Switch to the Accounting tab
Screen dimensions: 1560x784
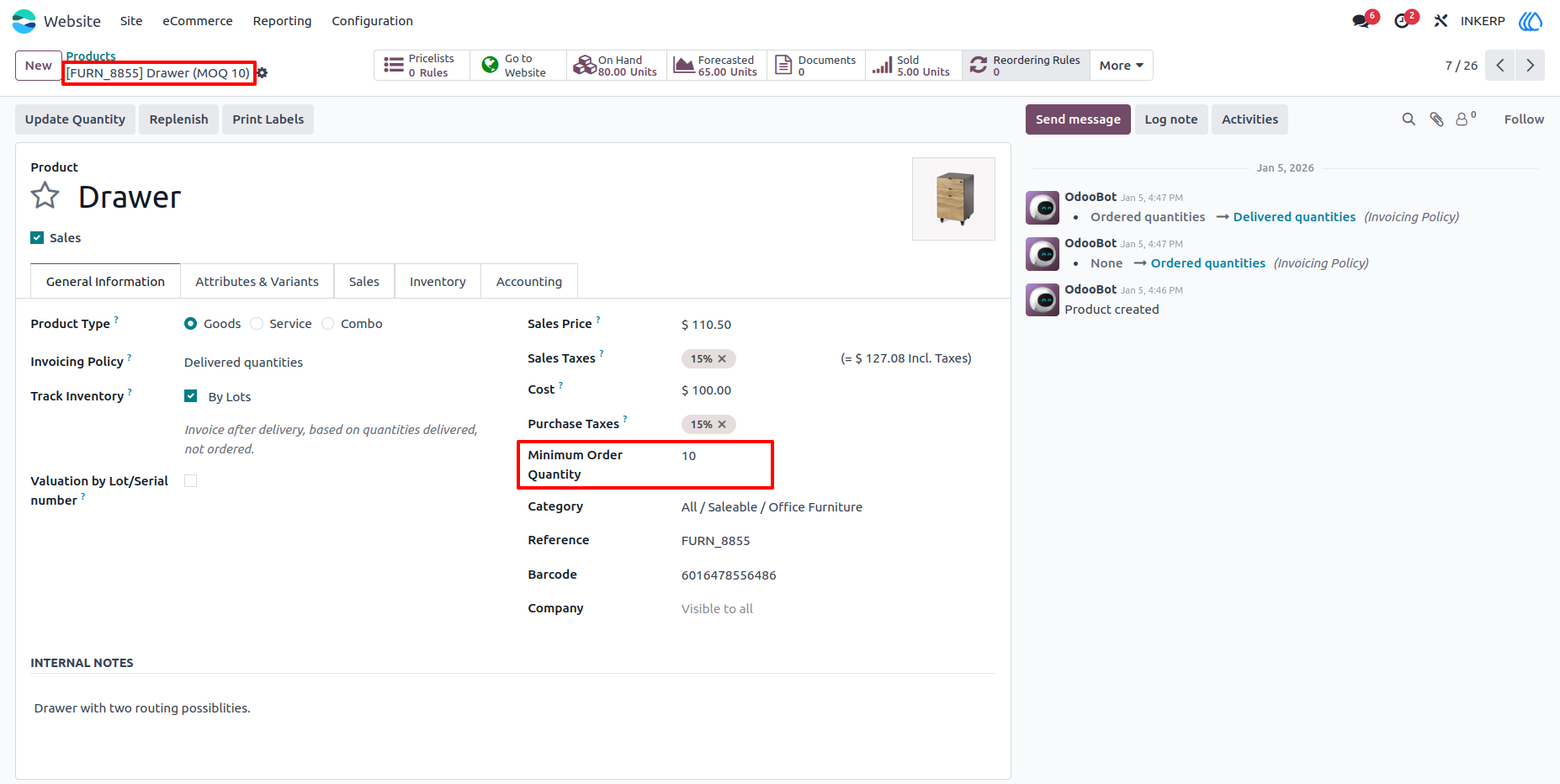pos(529,282)
